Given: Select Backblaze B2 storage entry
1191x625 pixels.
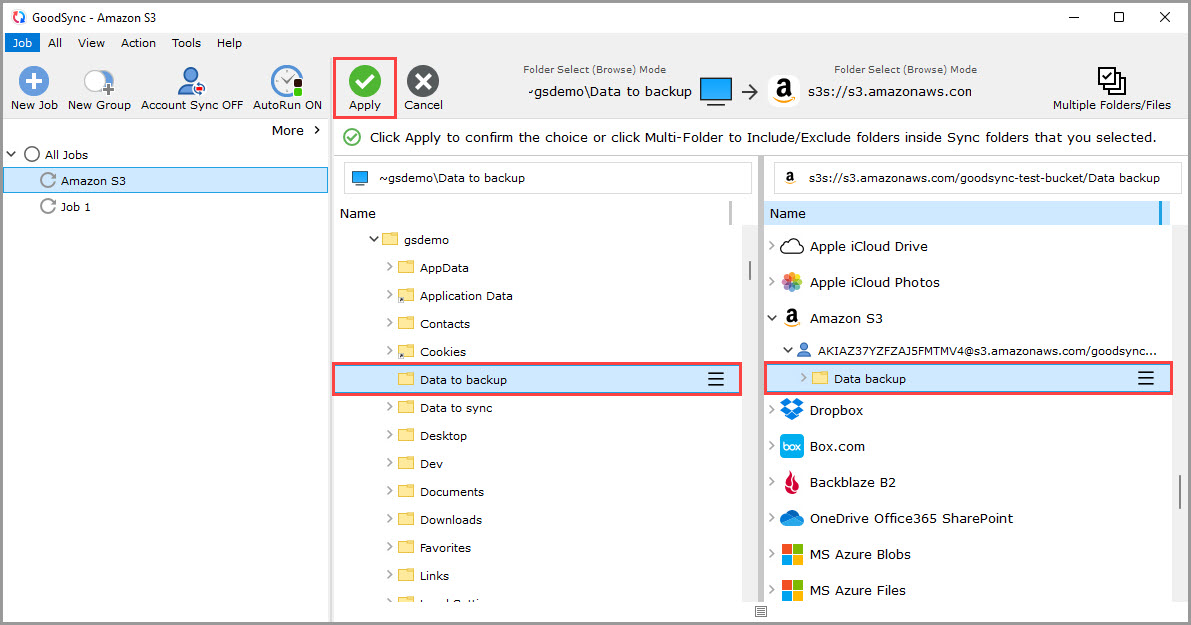Looking at the screenshot, I should point(852,482).
